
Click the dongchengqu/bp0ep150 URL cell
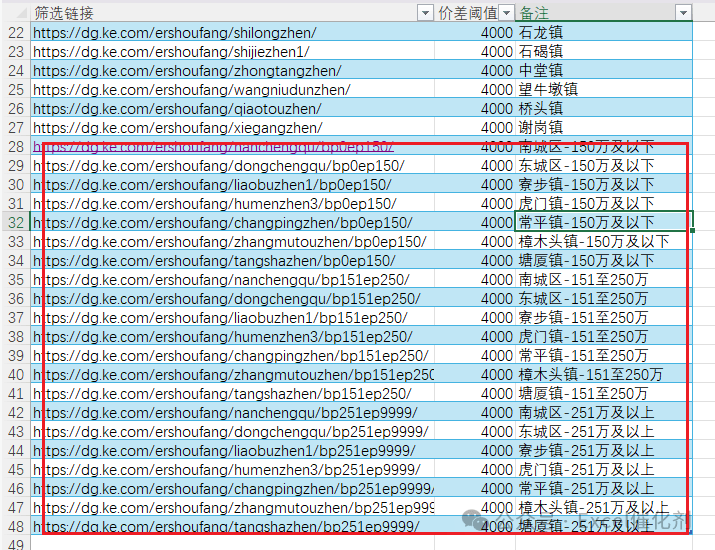(x=232, y=166)
